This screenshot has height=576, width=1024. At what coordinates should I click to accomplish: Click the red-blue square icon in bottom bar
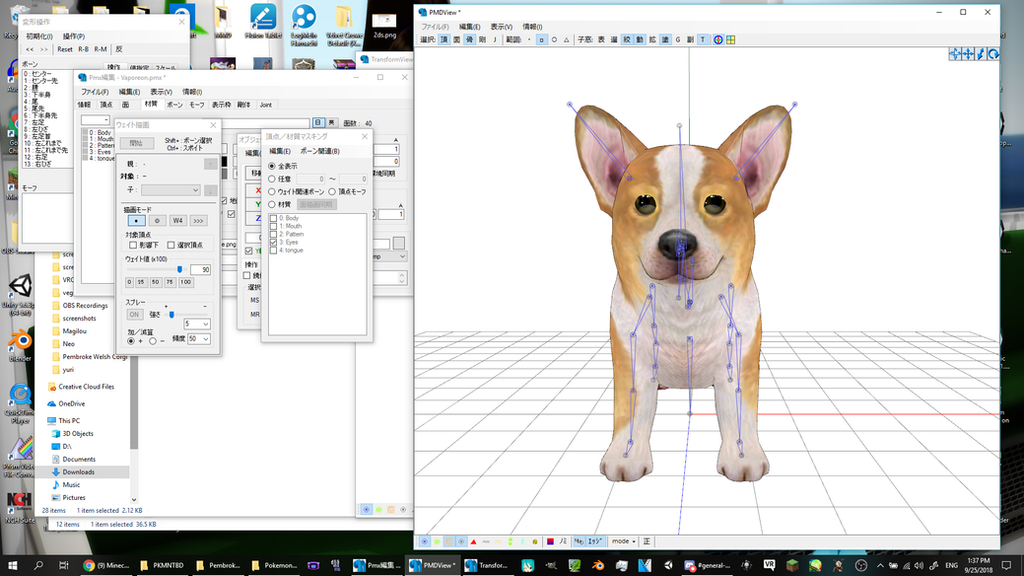point(550,541)
